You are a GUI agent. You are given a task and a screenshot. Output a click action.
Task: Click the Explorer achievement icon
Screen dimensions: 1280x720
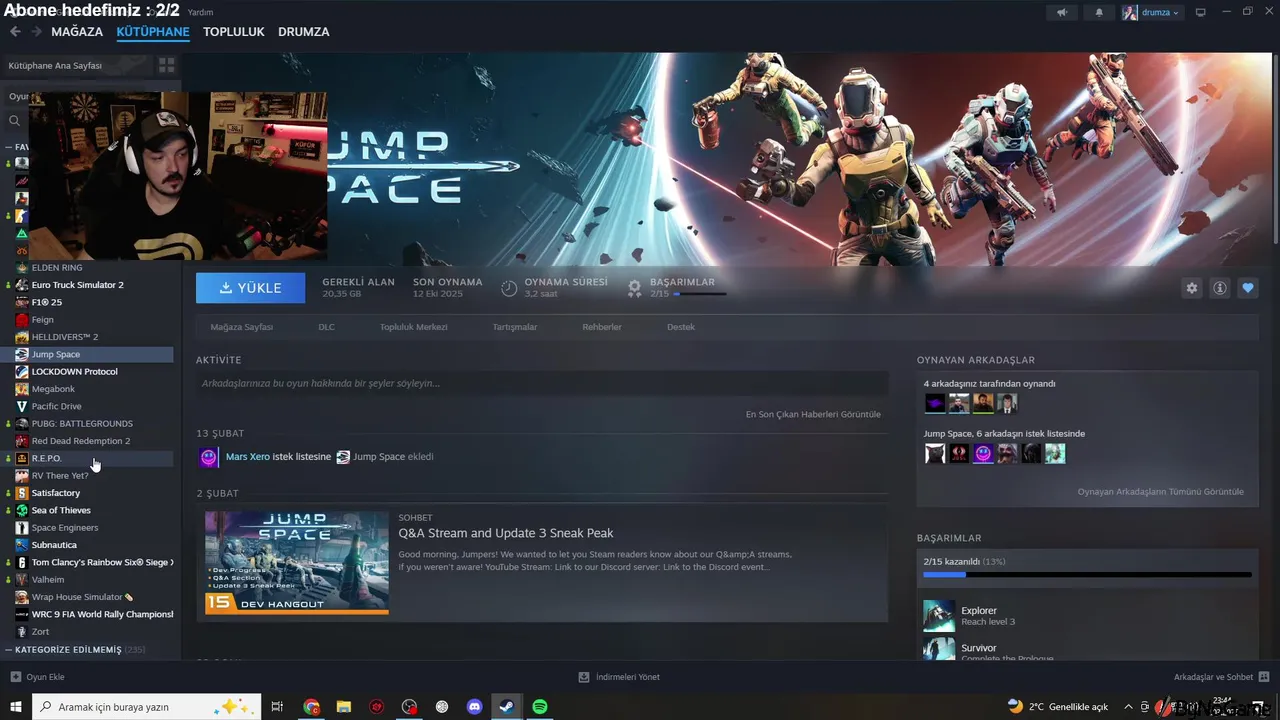[x=939, y=616]
